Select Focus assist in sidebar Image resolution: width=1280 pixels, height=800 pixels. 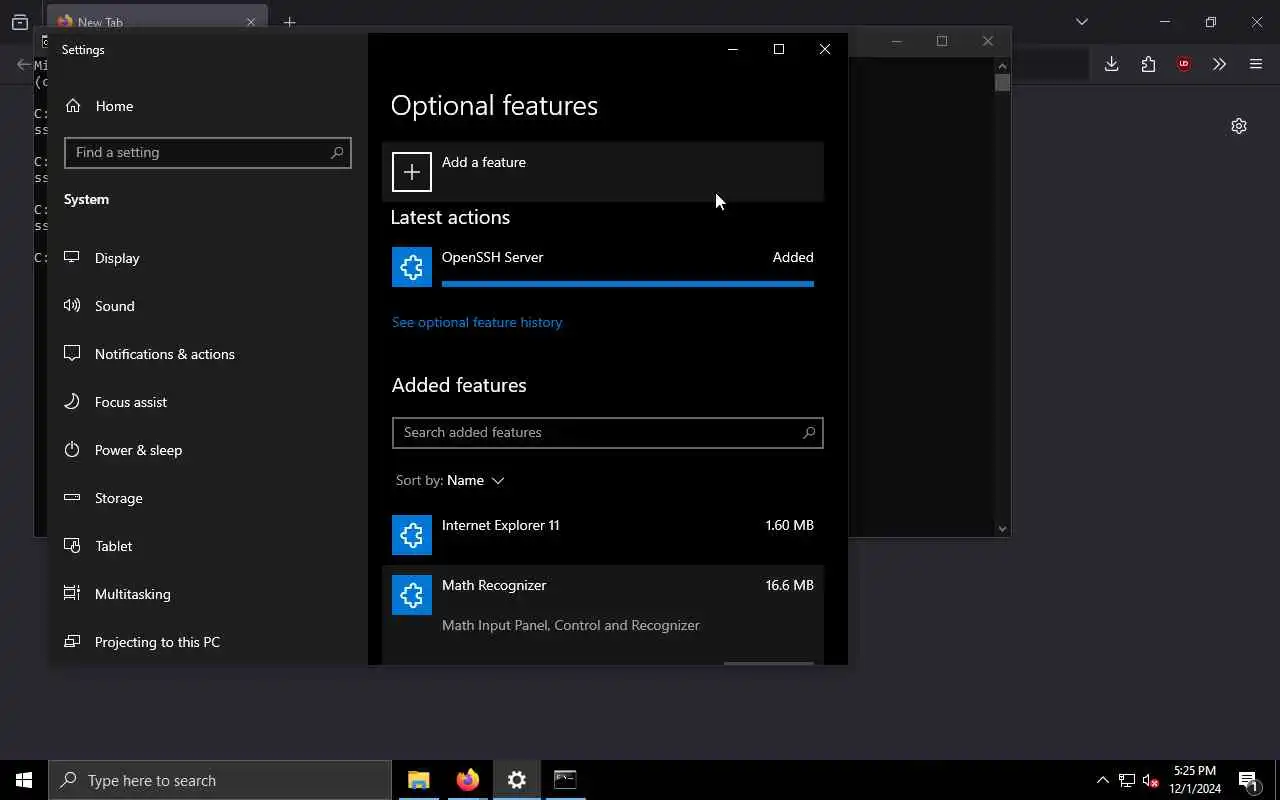tap(207, 402)
